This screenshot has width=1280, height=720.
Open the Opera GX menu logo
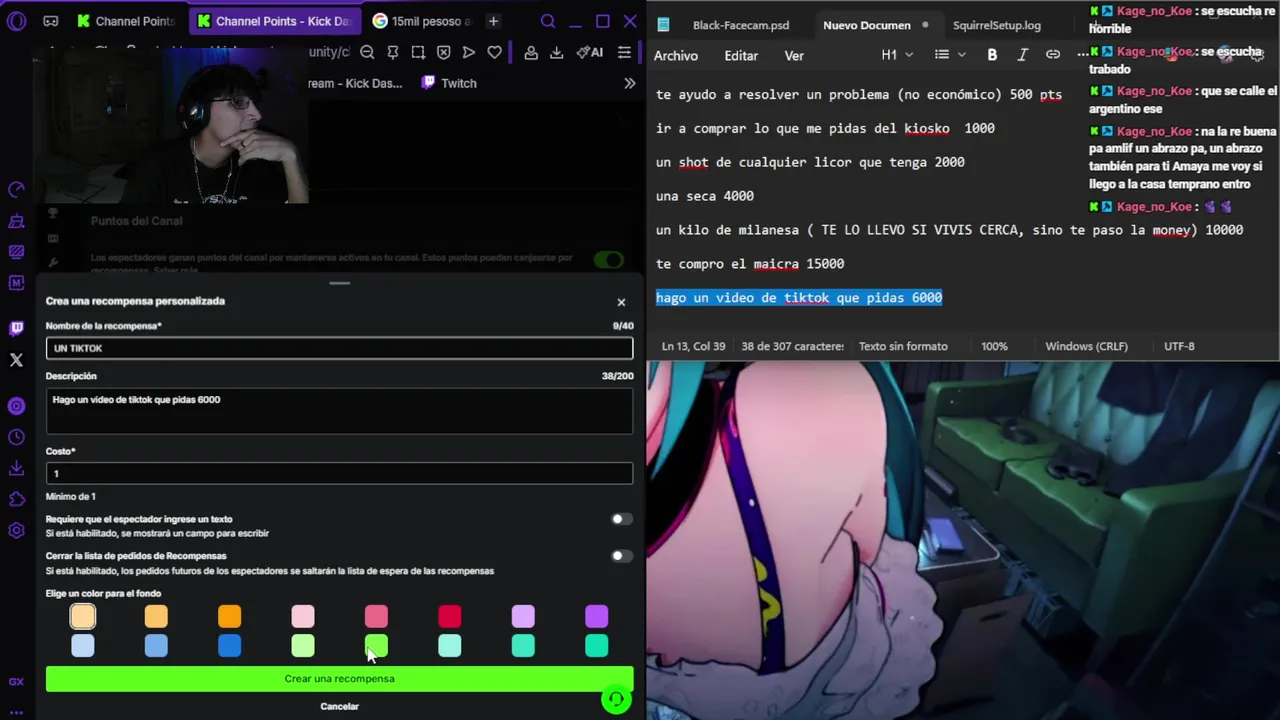click(16, 21)
